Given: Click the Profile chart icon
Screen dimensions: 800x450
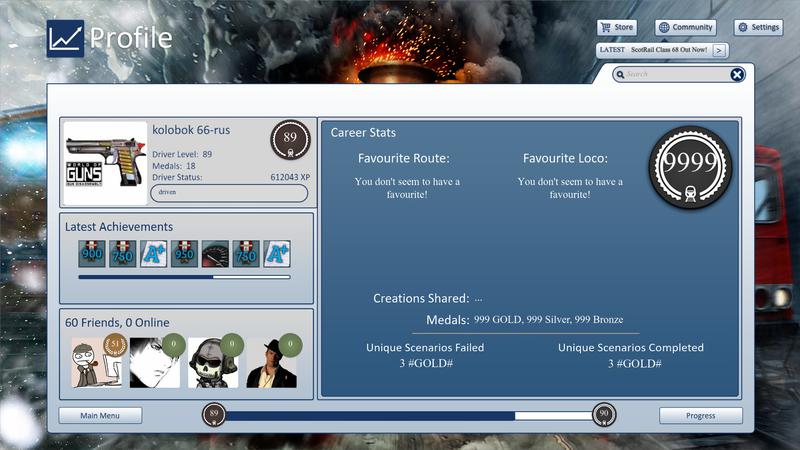Looking at the screenshot, I should click(65, 38).
